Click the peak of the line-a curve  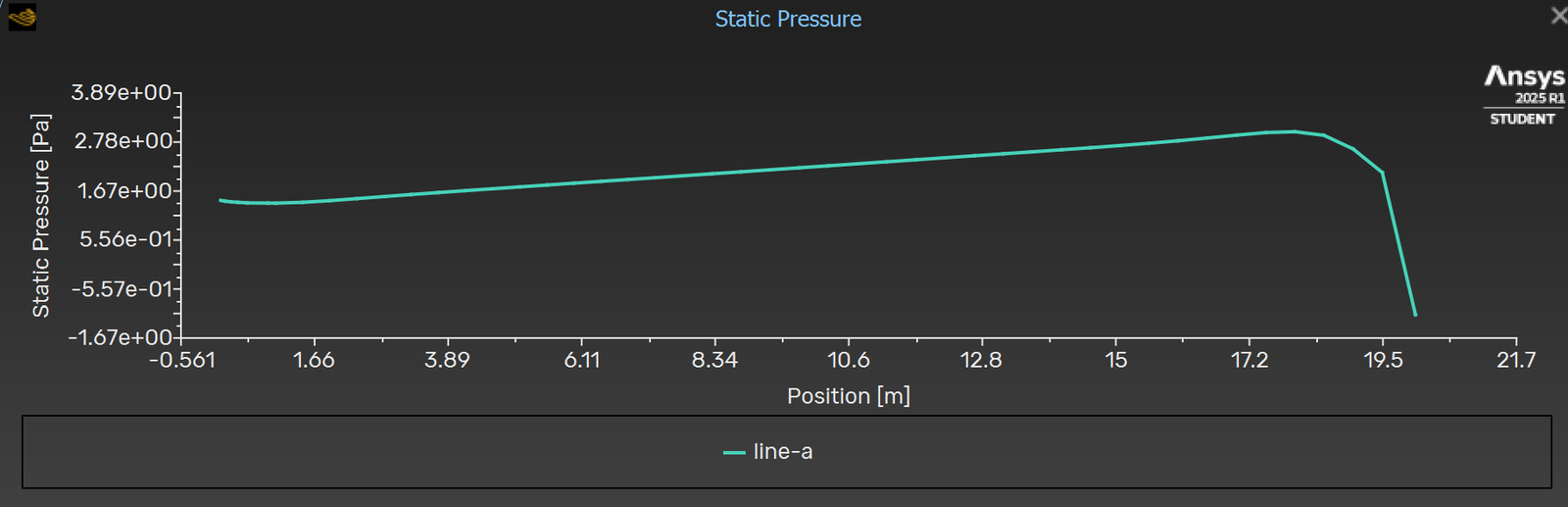[x=1294, y=131]
